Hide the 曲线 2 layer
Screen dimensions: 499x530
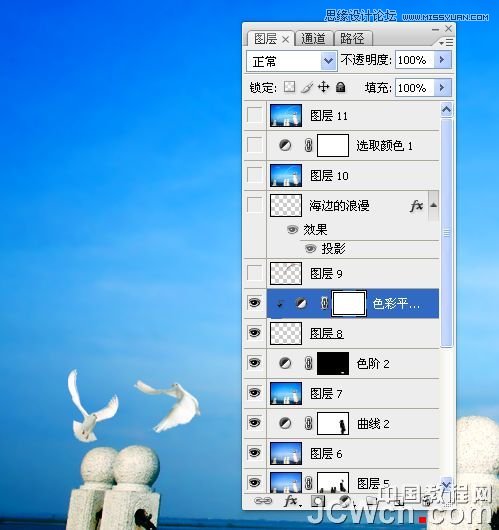point(254,423)
